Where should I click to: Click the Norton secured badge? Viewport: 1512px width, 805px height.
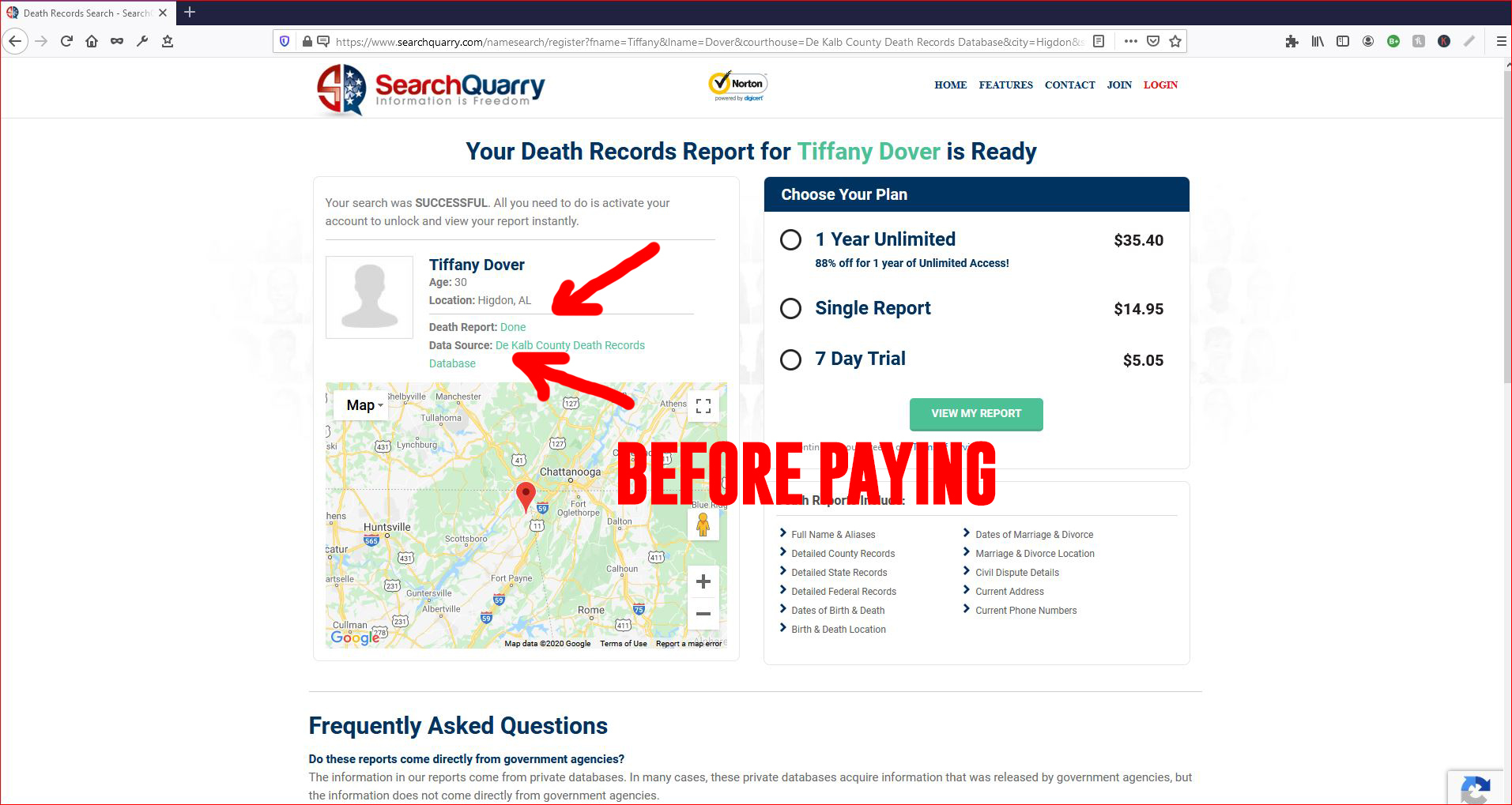[738, 86]
